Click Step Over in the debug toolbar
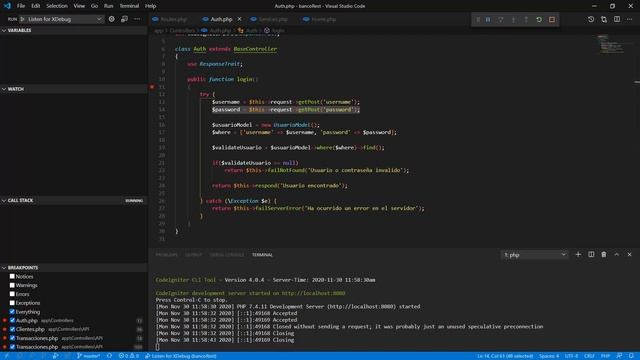The width and height of the screenshot is (640, 360). (501, 20)
